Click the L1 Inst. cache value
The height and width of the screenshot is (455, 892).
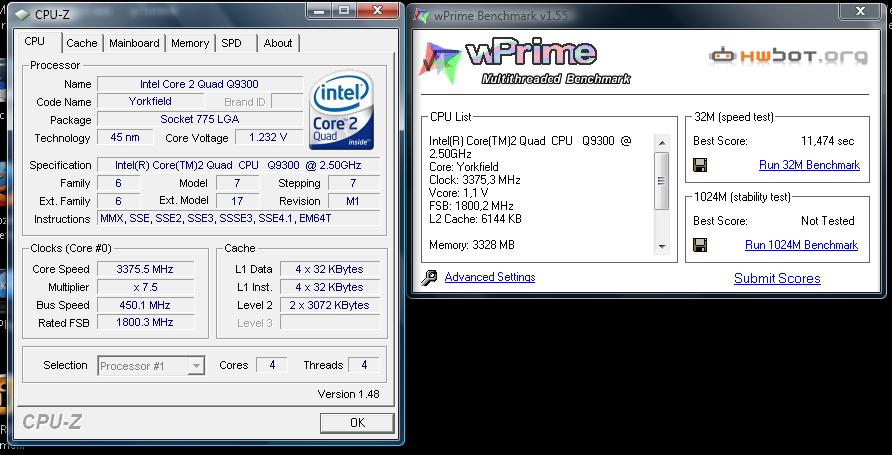[329, 287]
